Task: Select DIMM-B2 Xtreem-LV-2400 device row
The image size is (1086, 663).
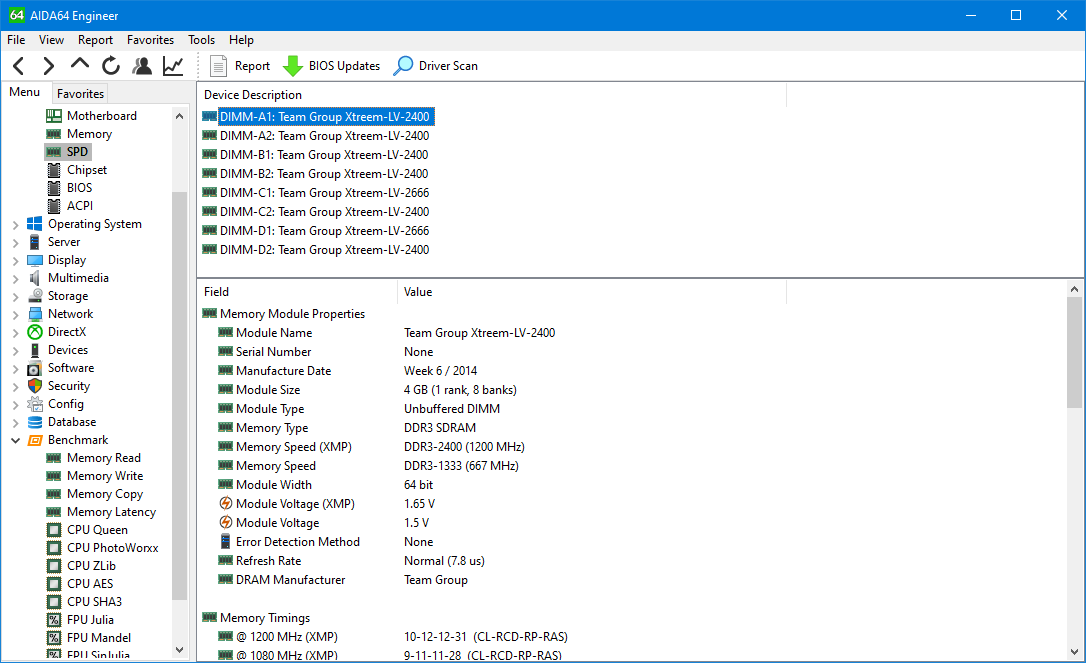Action: pyautogui.click(x=323, y=174)
